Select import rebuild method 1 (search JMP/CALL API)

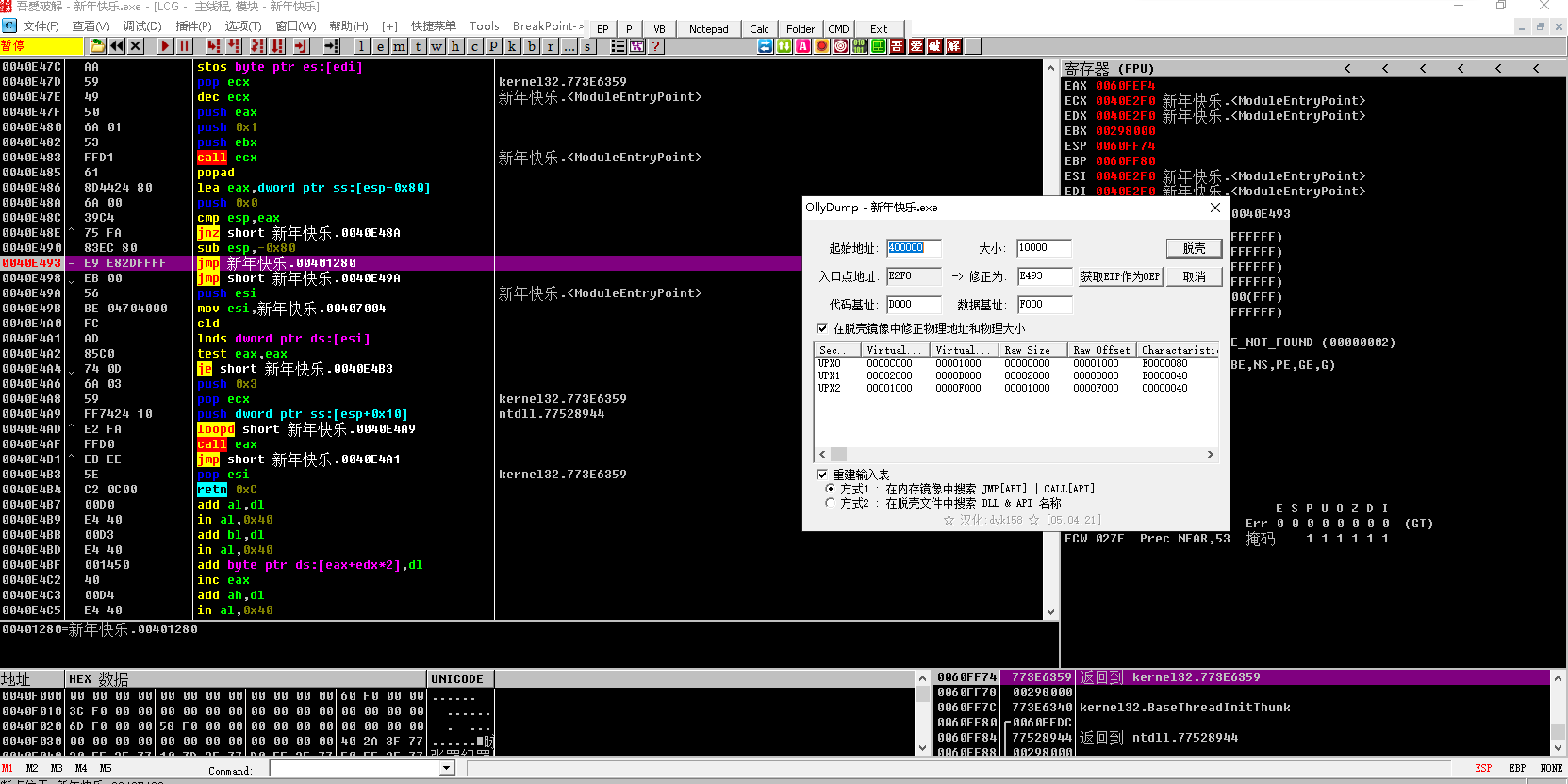830,489
